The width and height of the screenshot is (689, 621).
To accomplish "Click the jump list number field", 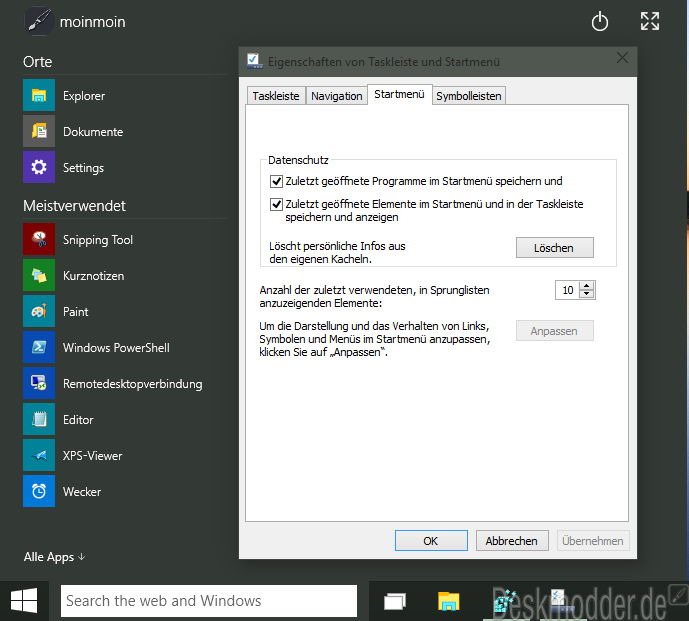I will 567,290.
